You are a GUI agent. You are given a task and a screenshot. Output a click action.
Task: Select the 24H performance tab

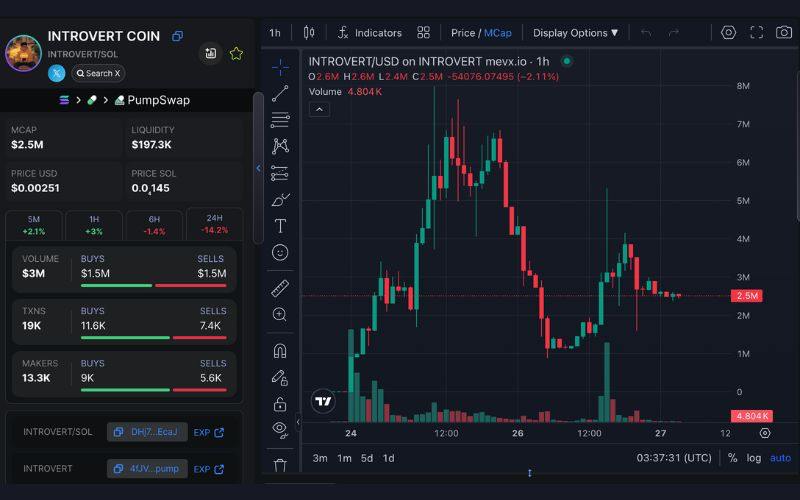(x=214, y=224)
